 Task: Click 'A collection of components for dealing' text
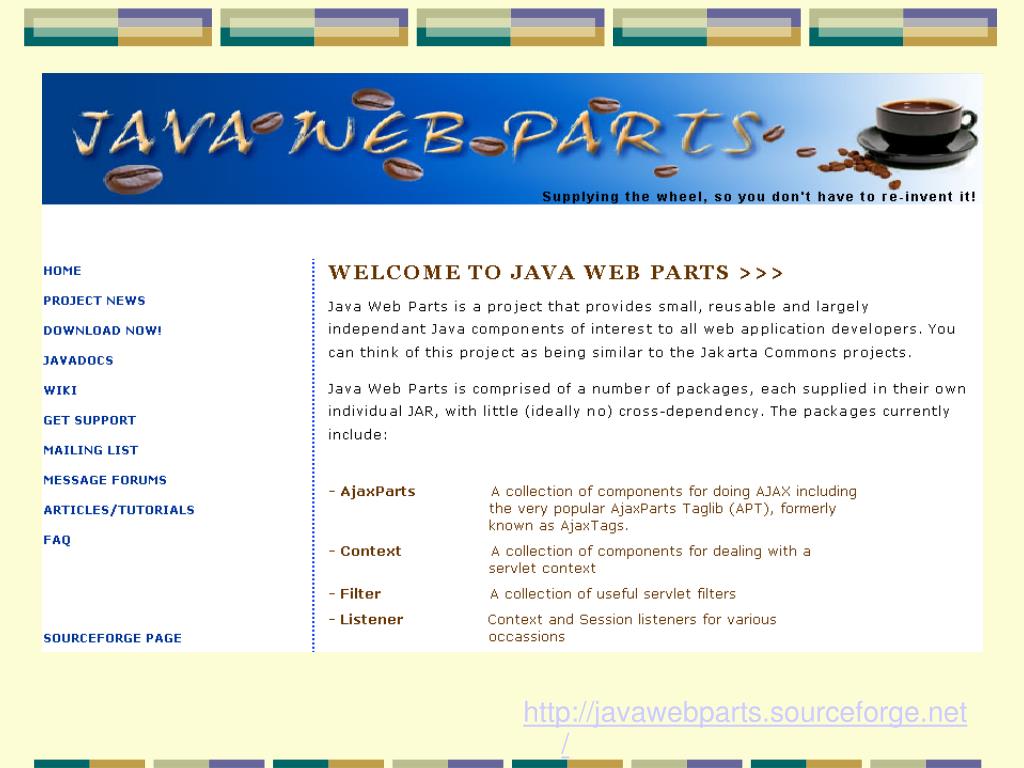click(650, 560)
